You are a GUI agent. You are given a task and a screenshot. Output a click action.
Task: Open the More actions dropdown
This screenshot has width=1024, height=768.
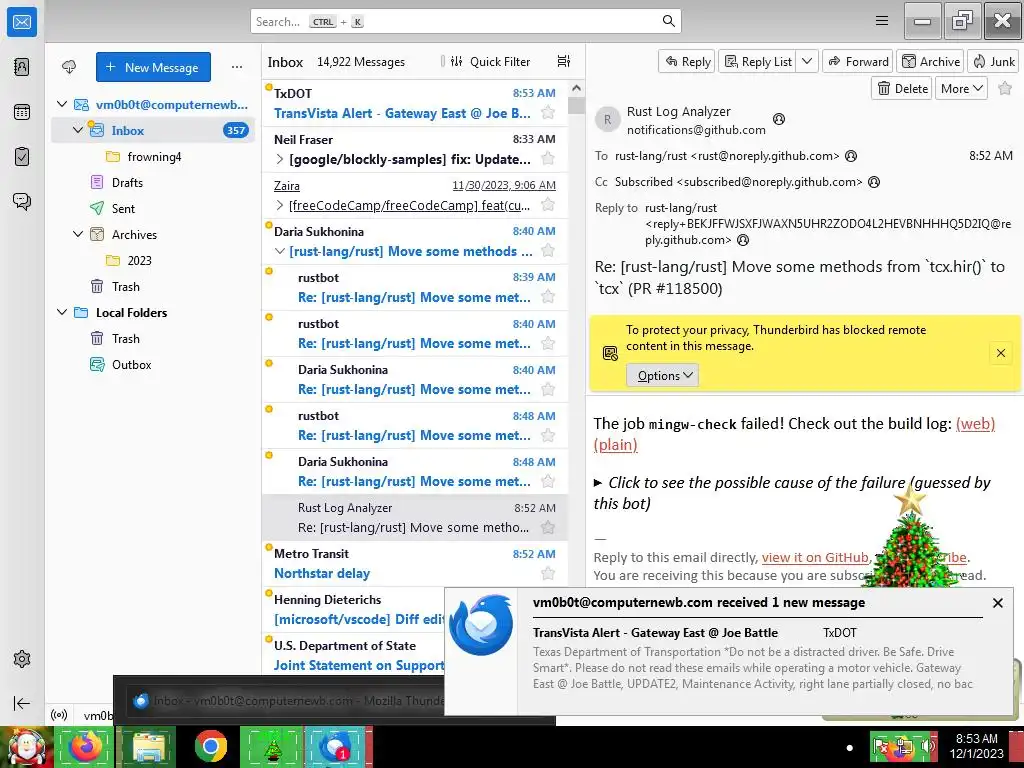click(961, 89)
